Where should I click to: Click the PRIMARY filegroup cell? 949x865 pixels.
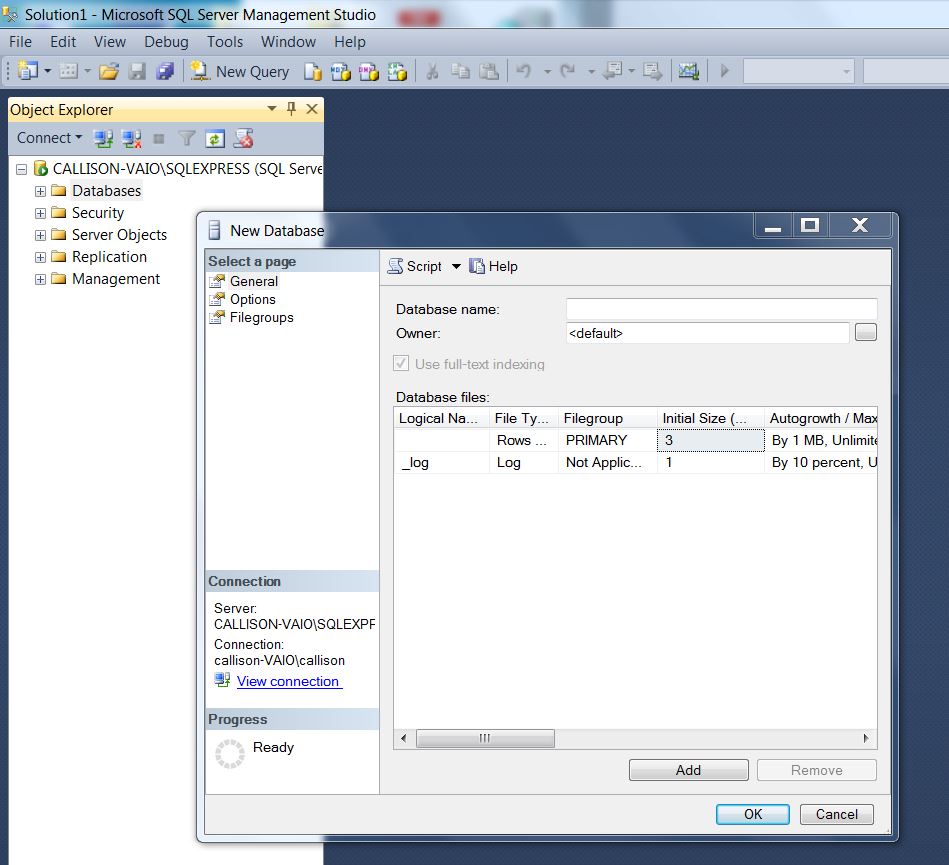608,440
